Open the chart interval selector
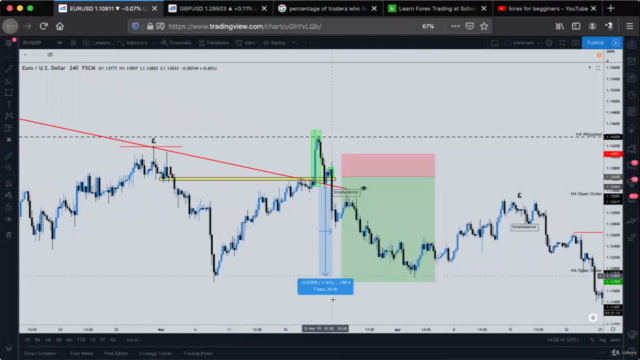Image resolution: width=640 pixels, height=360 pixels. (60, 43)
